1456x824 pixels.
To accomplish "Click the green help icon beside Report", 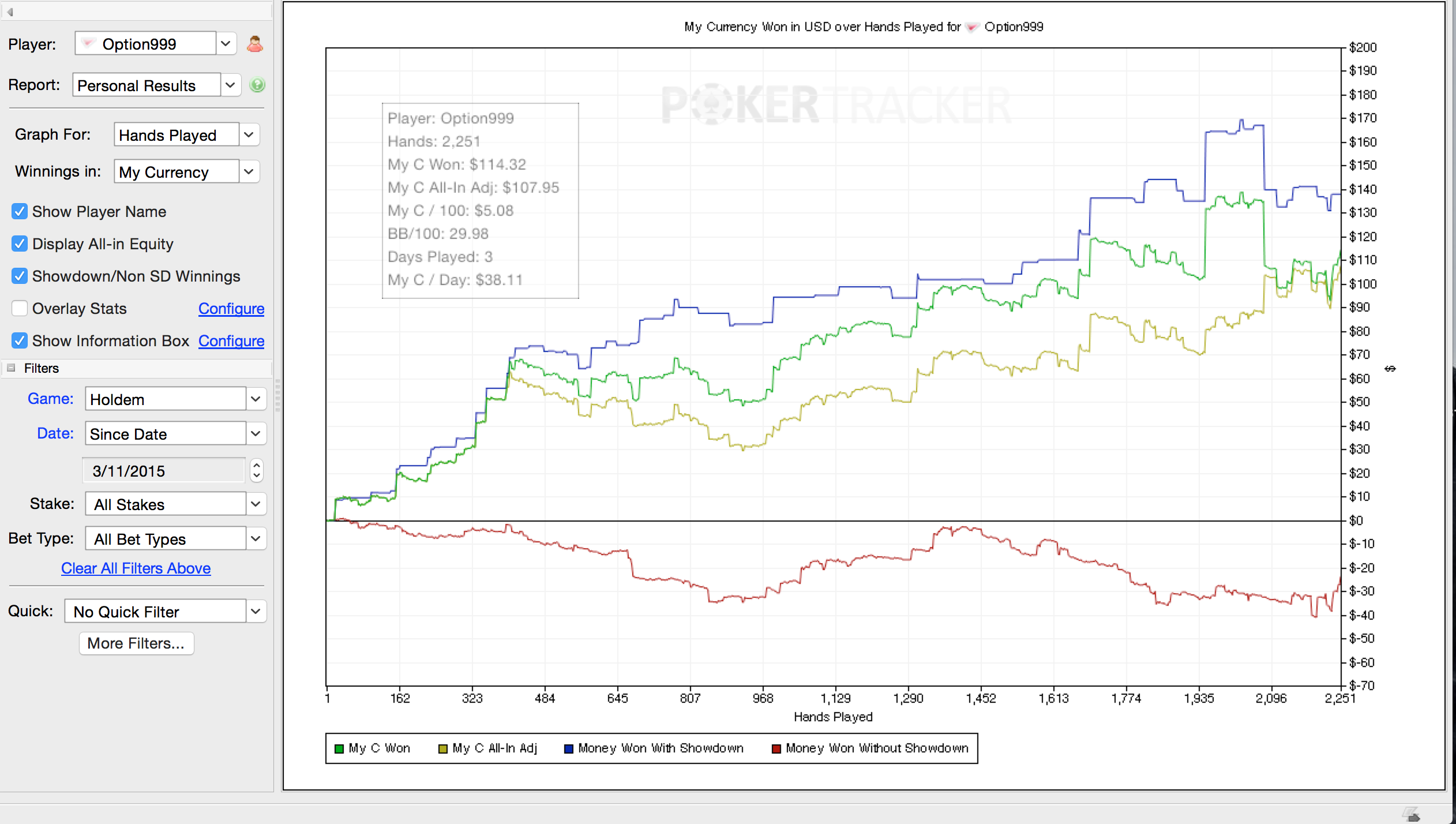I will (257, 85).
